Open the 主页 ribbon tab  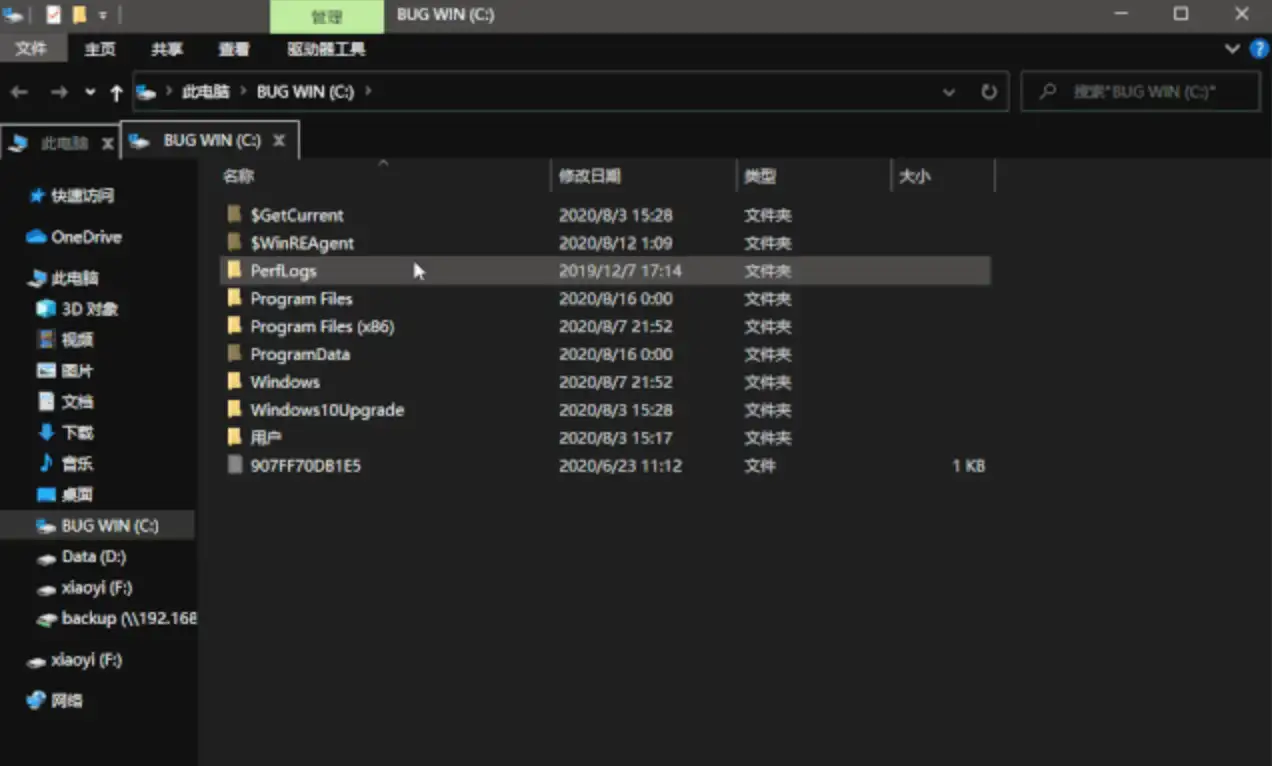tap(100, 49)
